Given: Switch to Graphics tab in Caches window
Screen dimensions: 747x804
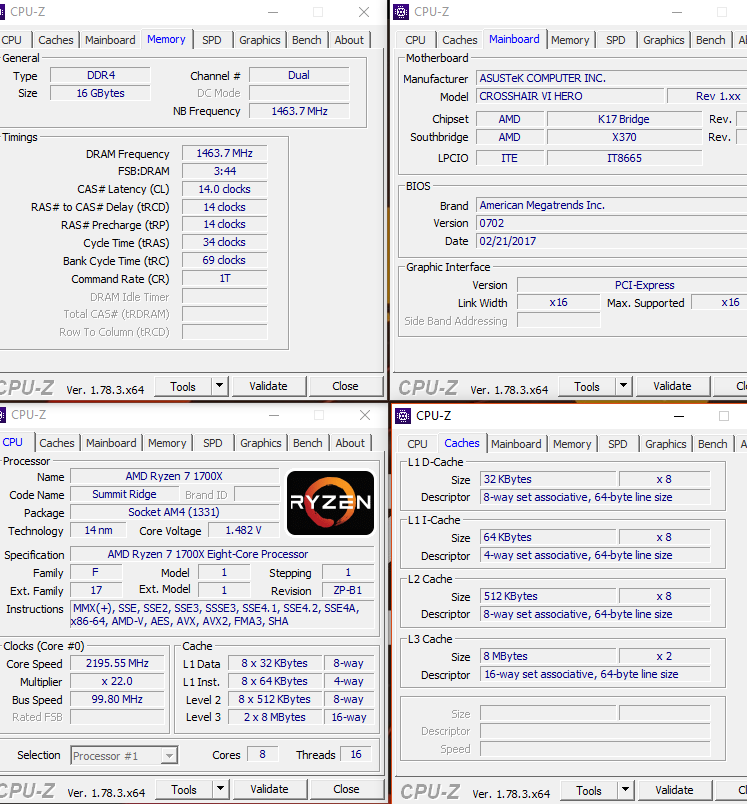Looking at the screenshot, I should [666, 444].
